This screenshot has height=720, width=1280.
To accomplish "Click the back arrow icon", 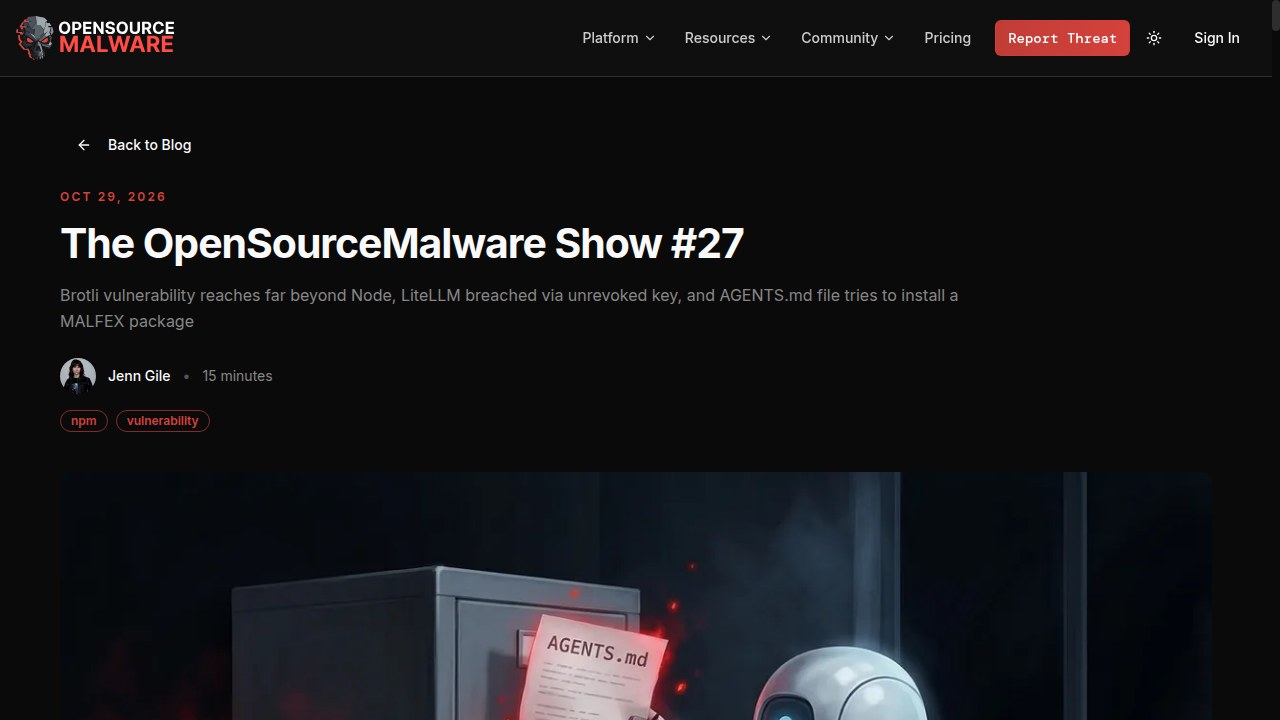I will [x=84, y=145].
